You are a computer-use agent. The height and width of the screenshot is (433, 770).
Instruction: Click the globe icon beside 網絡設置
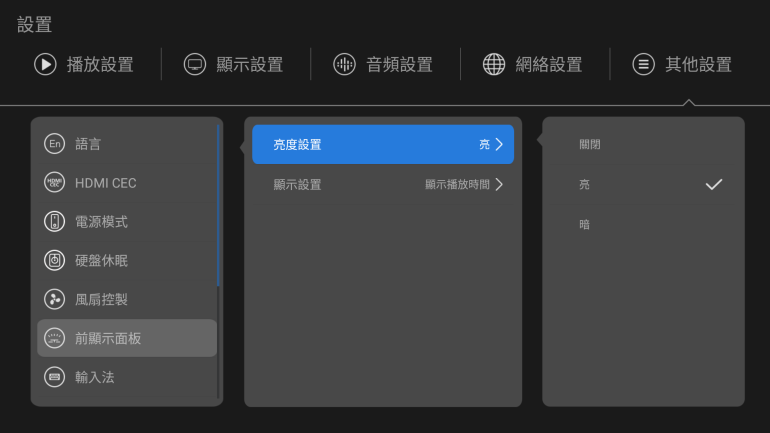[x=494, y=64]
